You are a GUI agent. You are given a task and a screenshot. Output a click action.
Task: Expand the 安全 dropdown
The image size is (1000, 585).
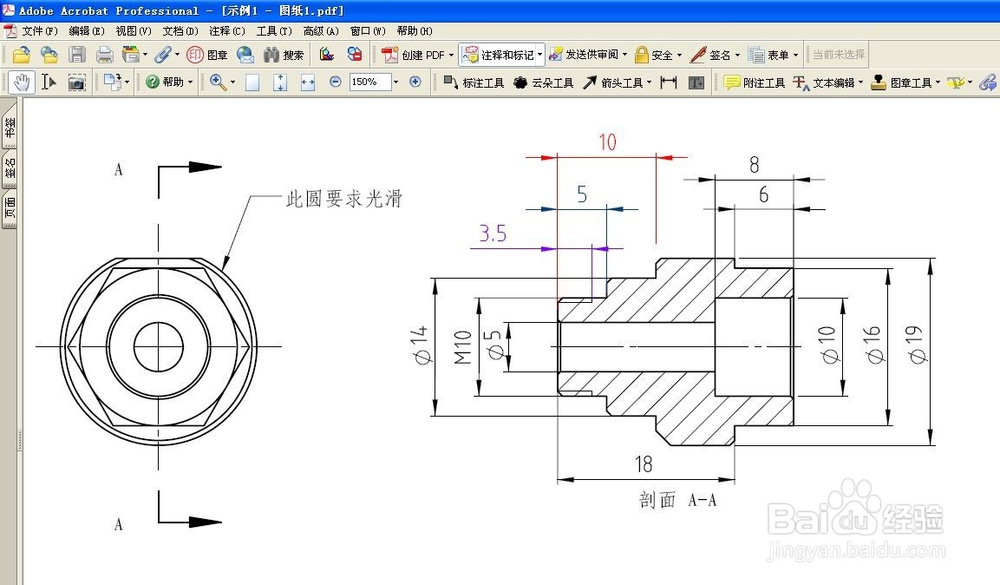coord(679,56)
